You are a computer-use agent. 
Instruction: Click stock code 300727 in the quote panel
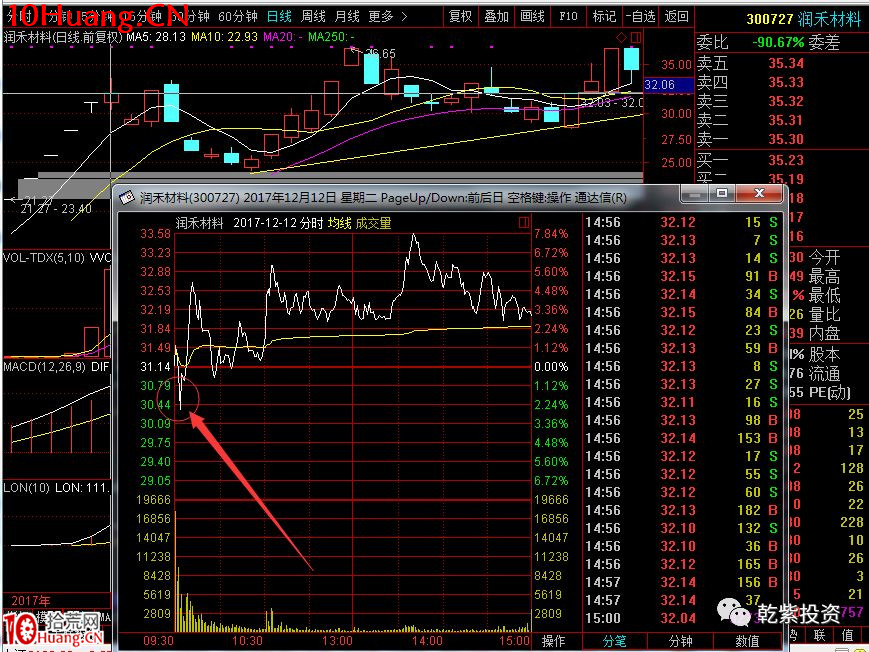click(x=770, y=19)
